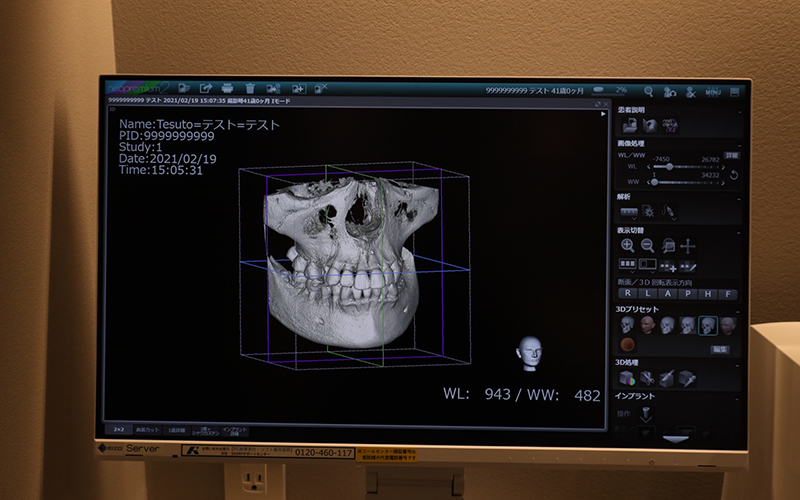Click the knife slice 3D processing icon
The height and width of the screenshot is (500, 800).
point(667,379)
